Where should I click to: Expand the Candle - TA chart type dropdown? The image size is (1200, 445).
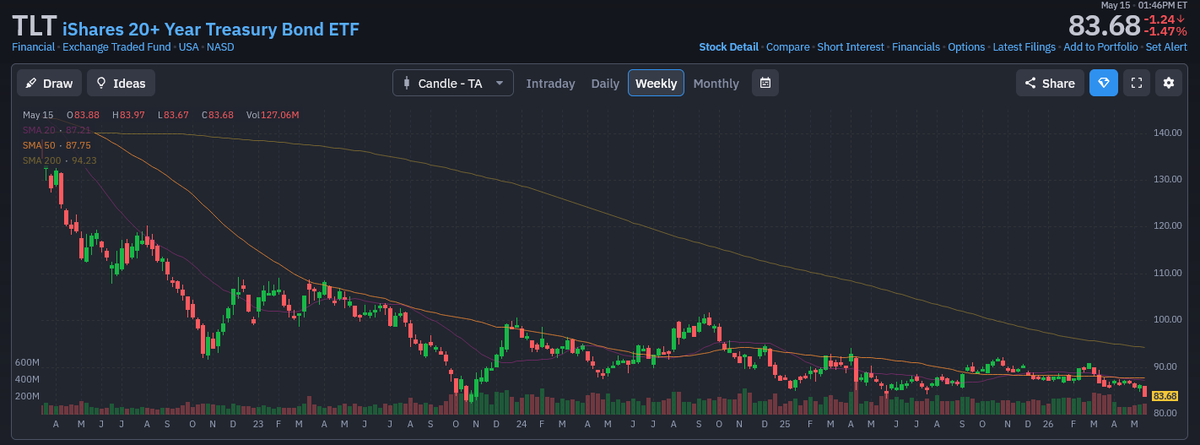[453, 83]
